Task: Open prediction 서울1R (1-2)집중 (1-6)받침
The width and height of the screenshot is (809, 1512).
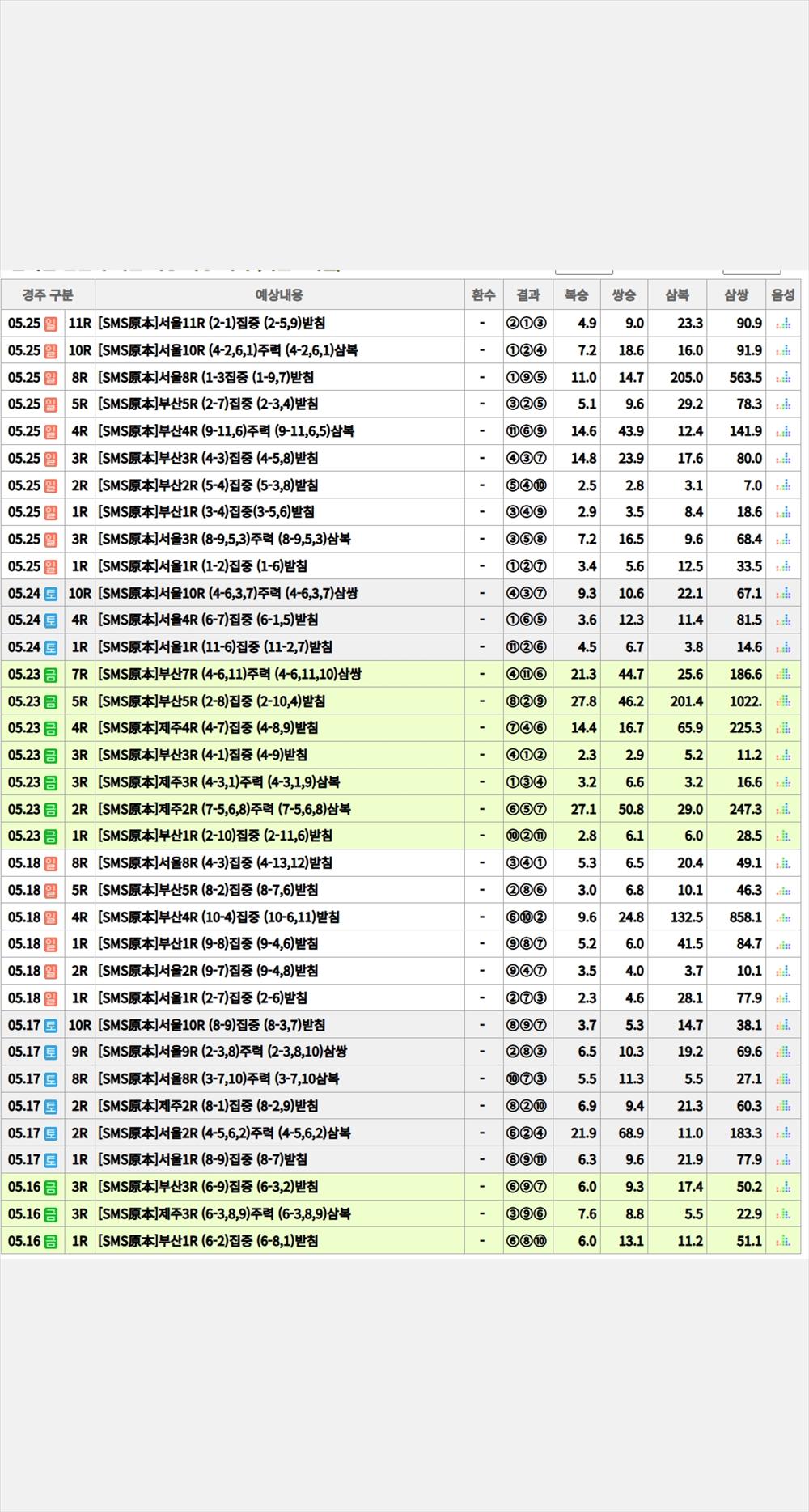Action: (x=202, y=566)
